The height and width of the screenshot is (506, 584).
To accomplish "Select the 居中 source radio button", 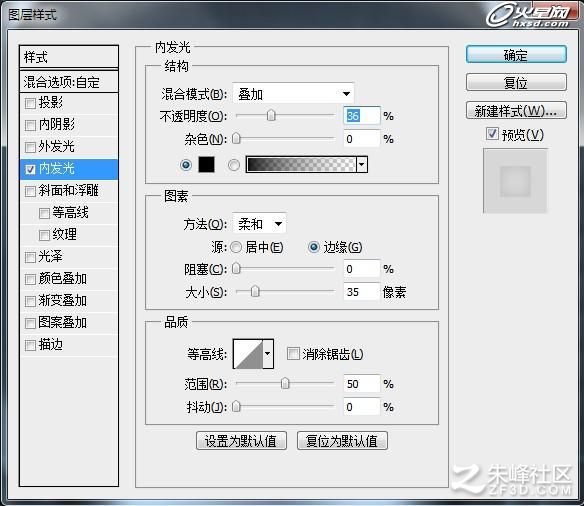I will pos(236,247).
